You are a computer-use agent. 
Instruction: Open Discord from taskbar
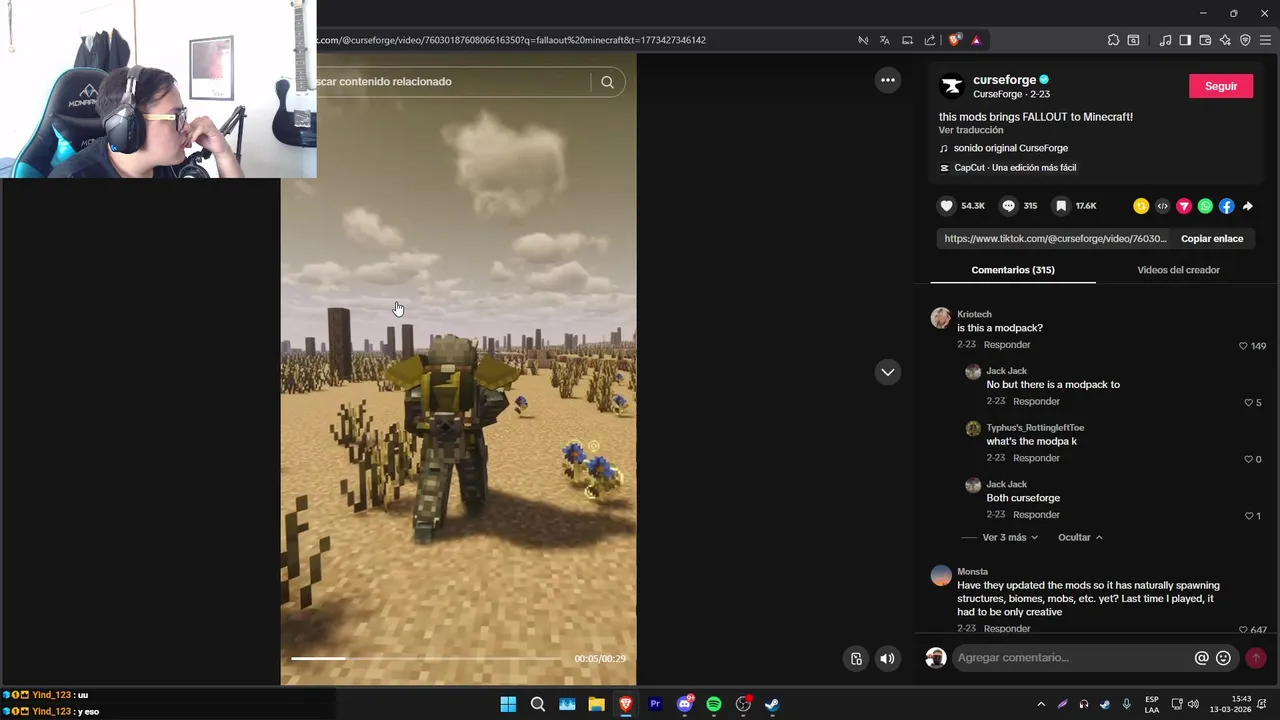(x=685, y=704)
